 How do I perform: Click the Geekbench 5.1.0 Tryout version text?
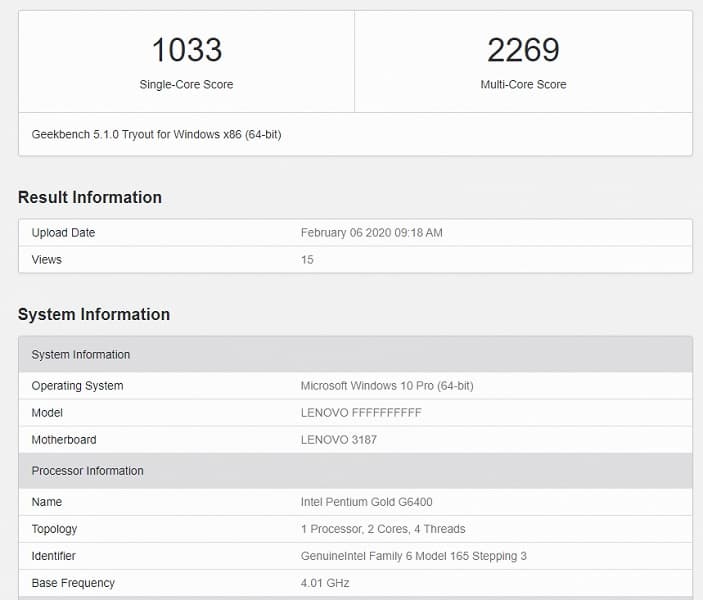coord(156,134)
